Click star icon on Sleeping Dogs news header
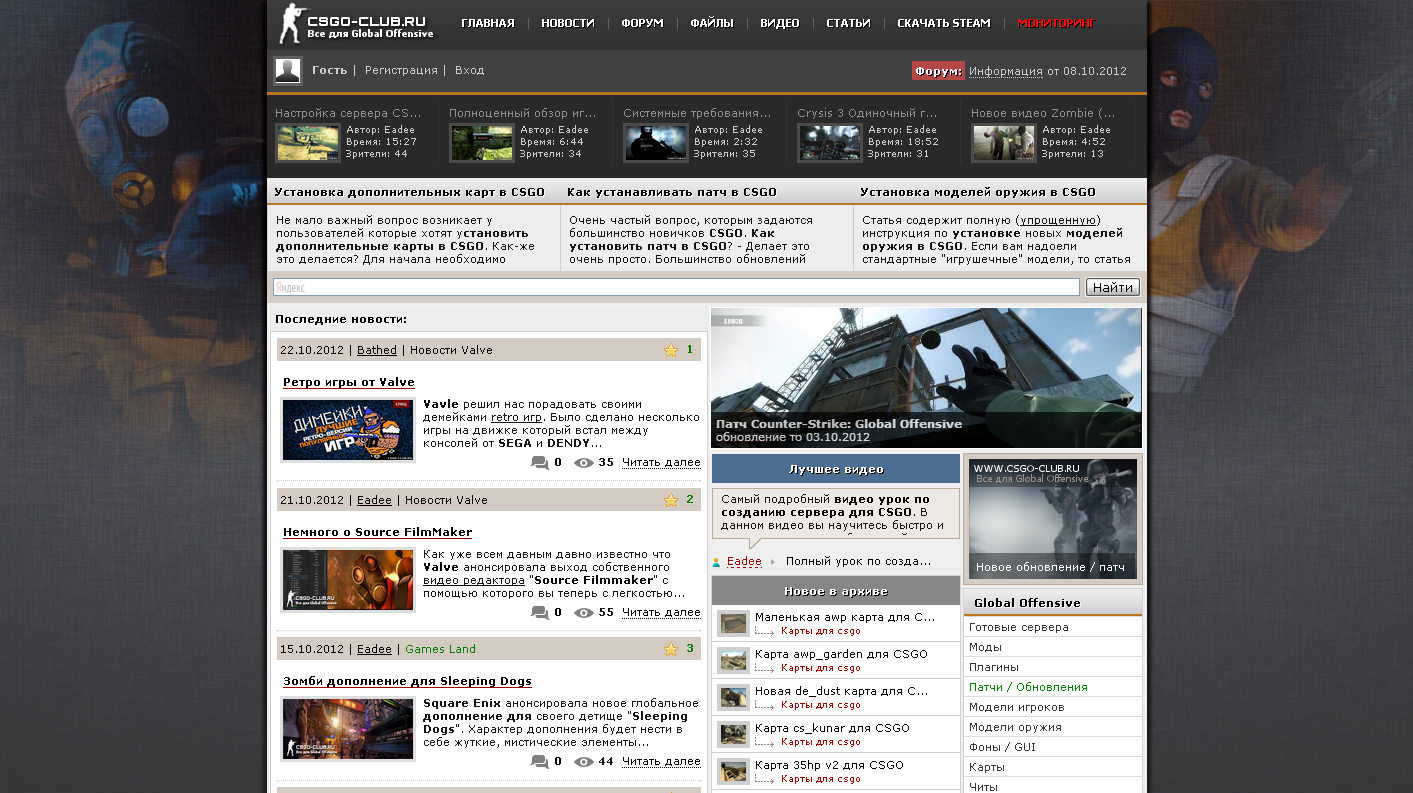 (671, 649)
